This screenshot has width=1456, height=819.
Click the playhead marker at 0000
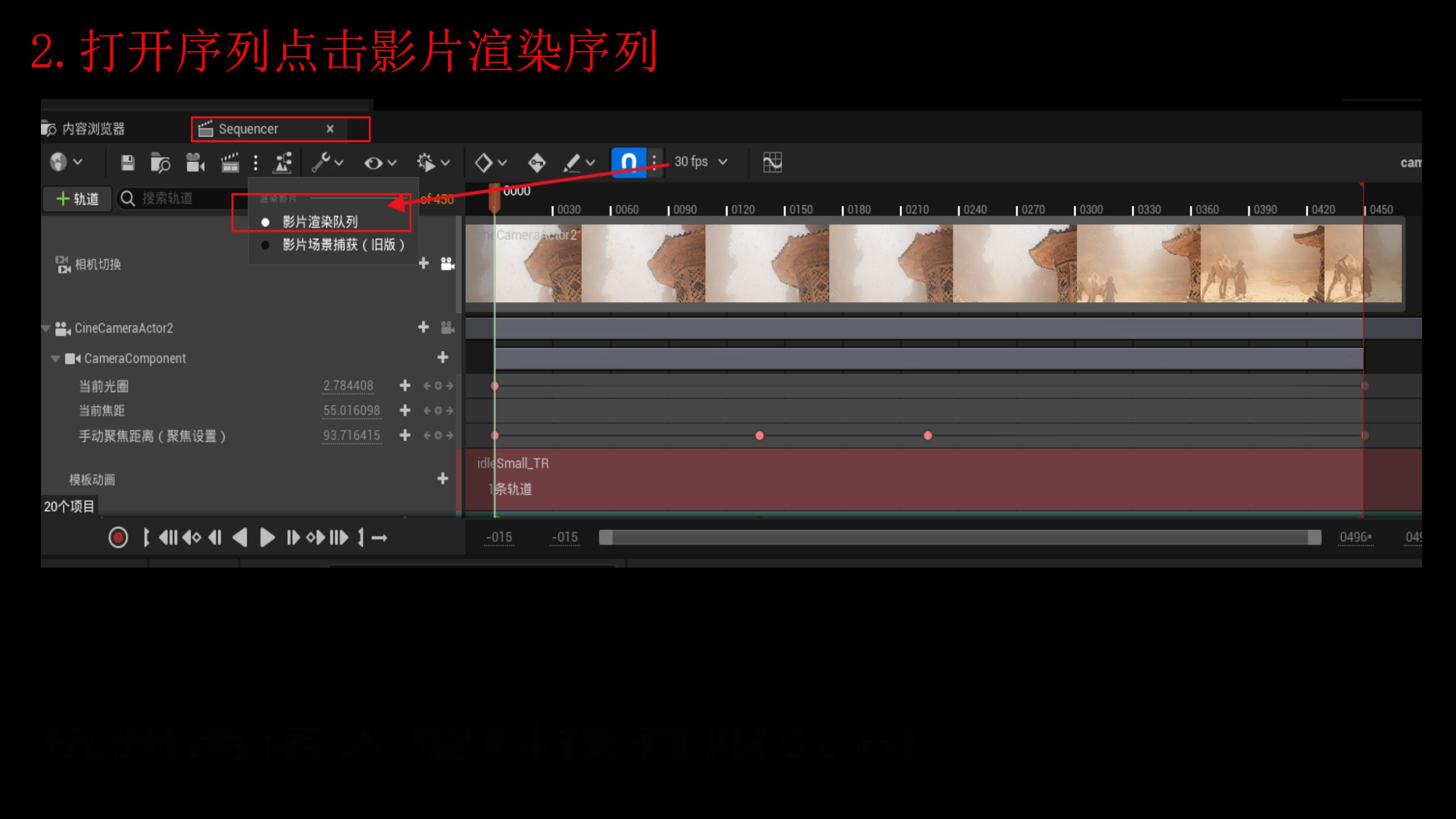click(494, 198)
